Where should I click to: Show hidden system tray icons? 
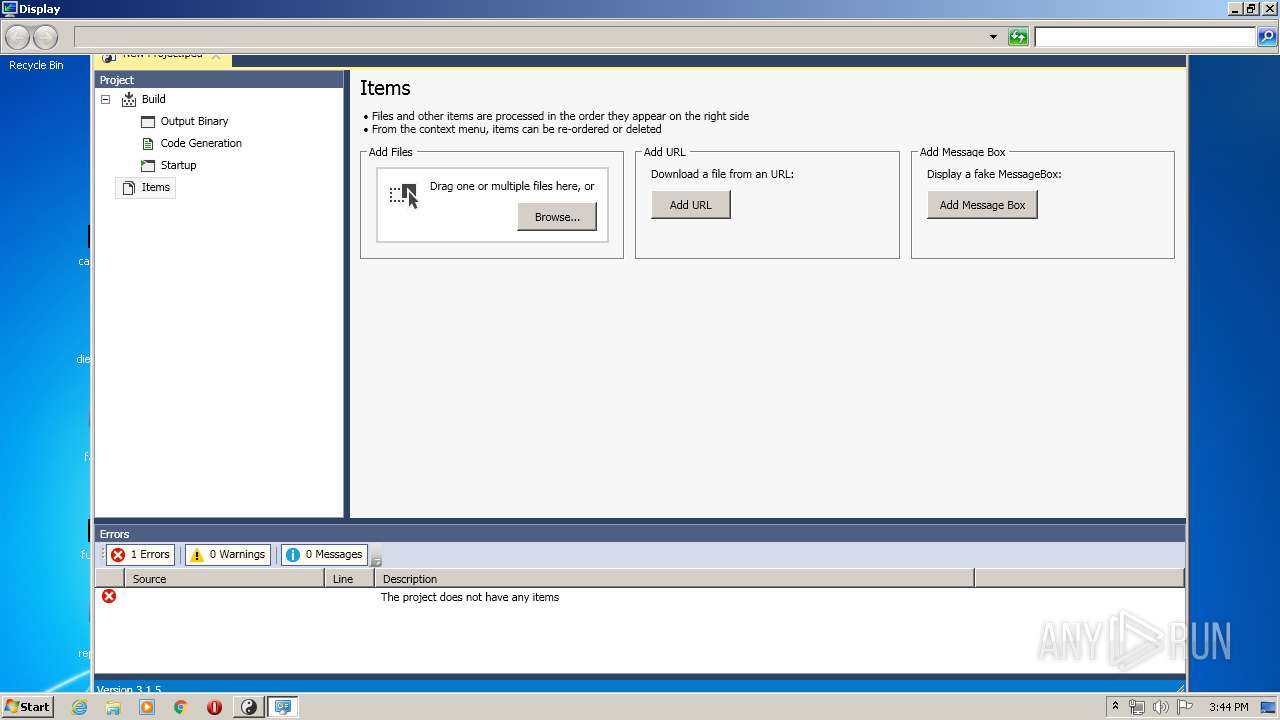tap(1115, 706)
